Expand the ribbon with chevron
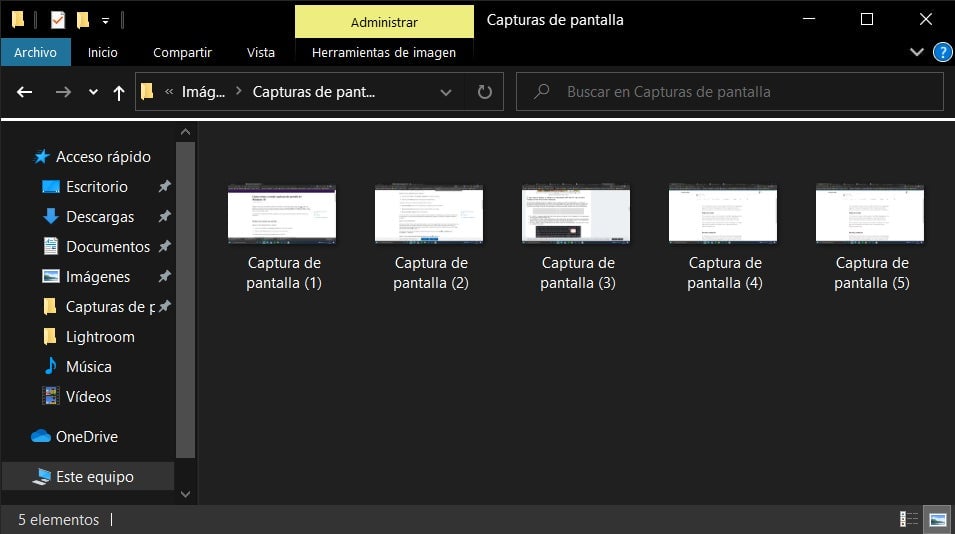Image resolution: width=955 pixels, height=534 pixels. [917, 52]
